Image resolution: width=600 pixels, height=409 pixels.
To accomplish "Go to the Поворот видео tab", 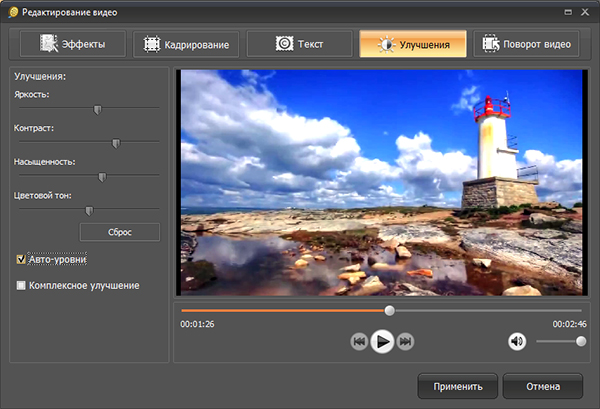I will pyautogui.click(x=527, y=44).
